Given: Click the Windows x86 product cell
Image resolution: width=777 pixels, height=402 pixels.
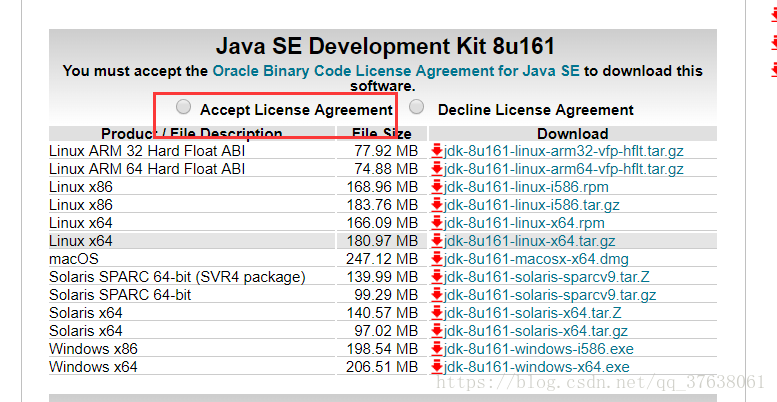Looking at the screenshot, I should coord(192,348).
